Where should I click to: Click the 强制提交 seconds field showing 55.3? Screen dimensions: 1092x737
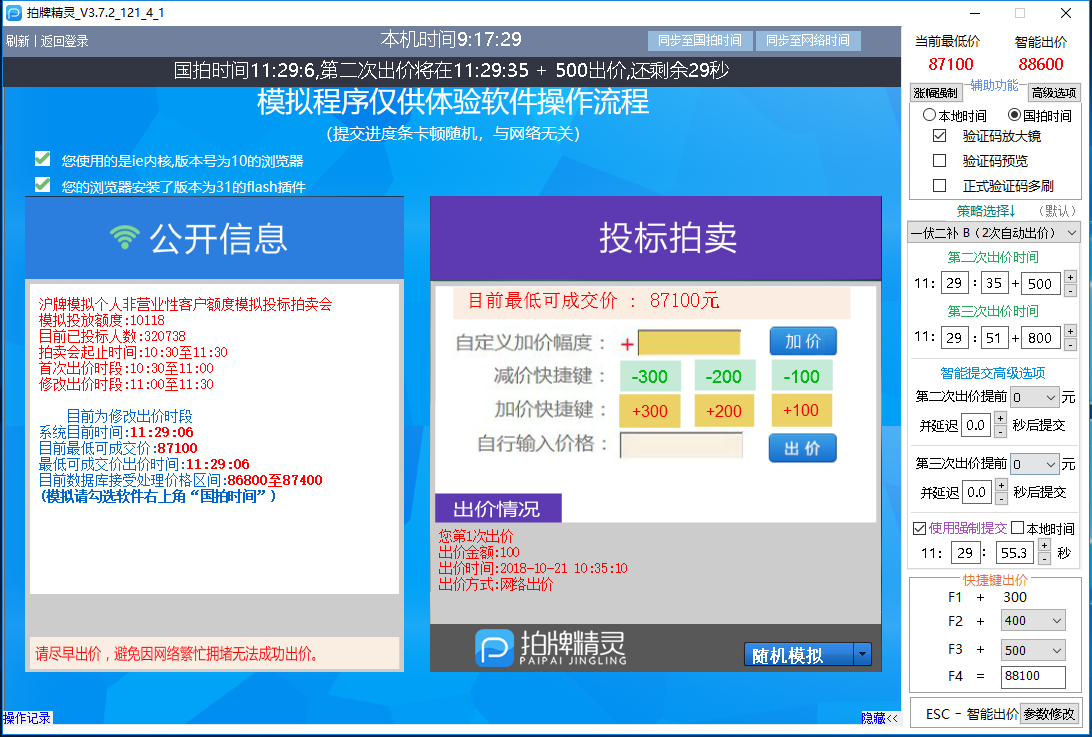coord(1015,552)
